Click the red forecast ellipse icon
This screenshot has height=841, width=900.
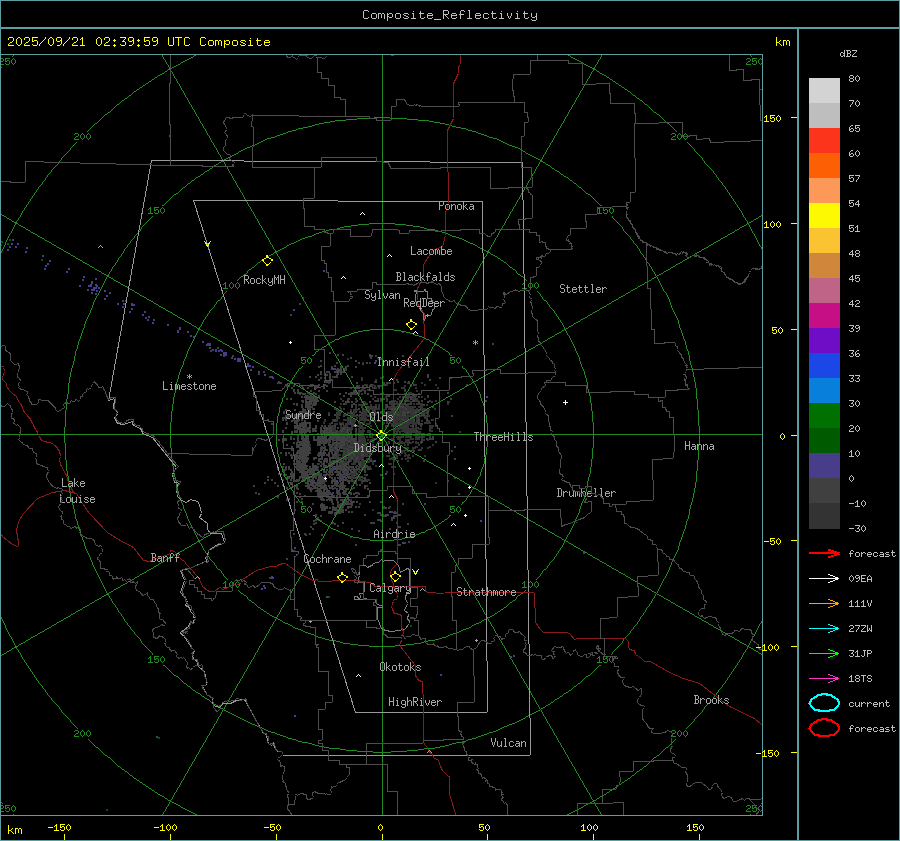[x=824, y=728]
